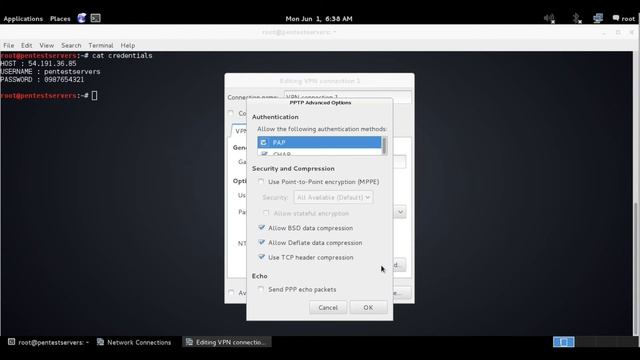Enable Send PPP echo packets

click(x=261, y=289)
